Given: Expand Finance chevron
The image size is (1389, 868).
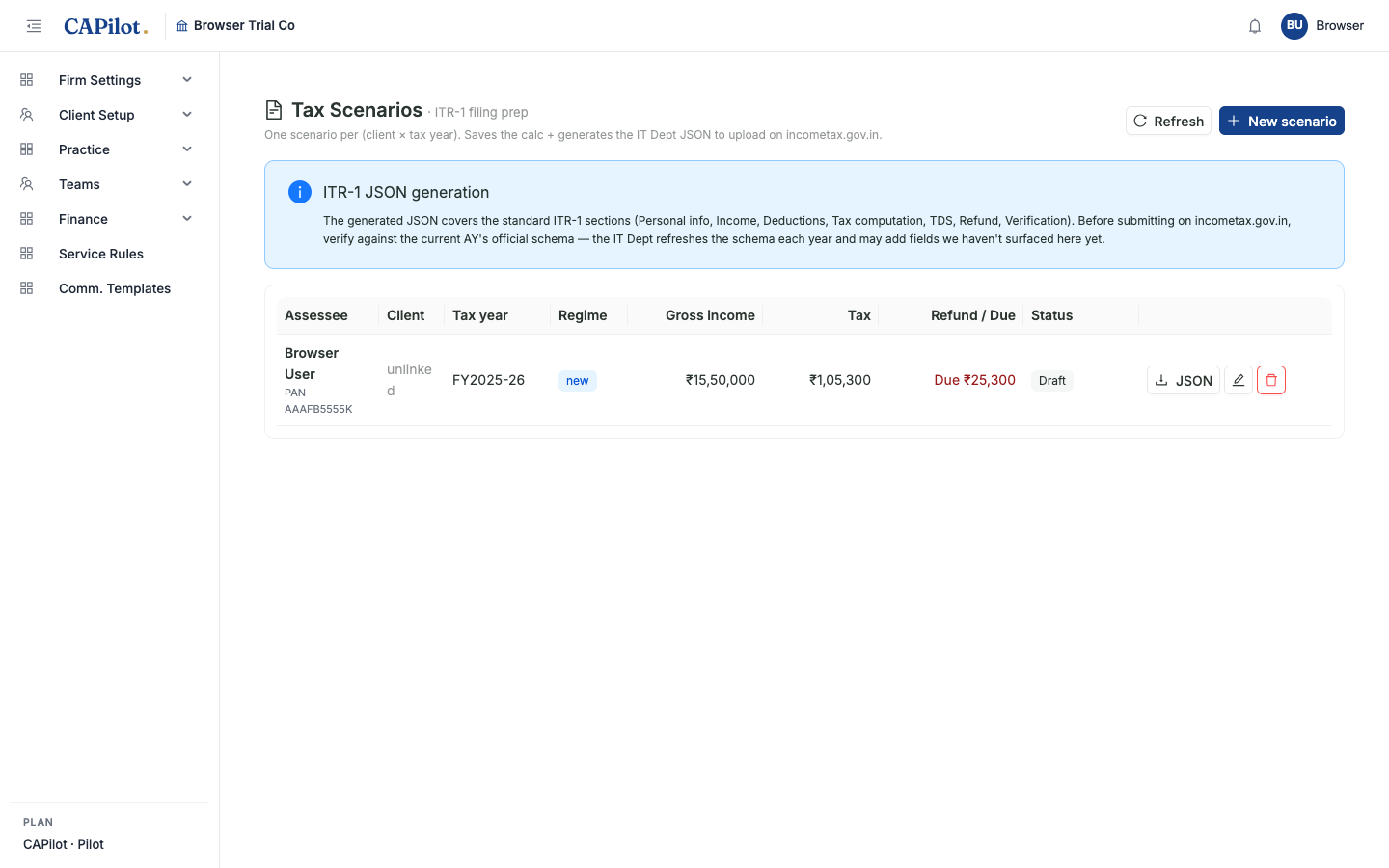Looking at the screenshot, I should tap(187, 219).
